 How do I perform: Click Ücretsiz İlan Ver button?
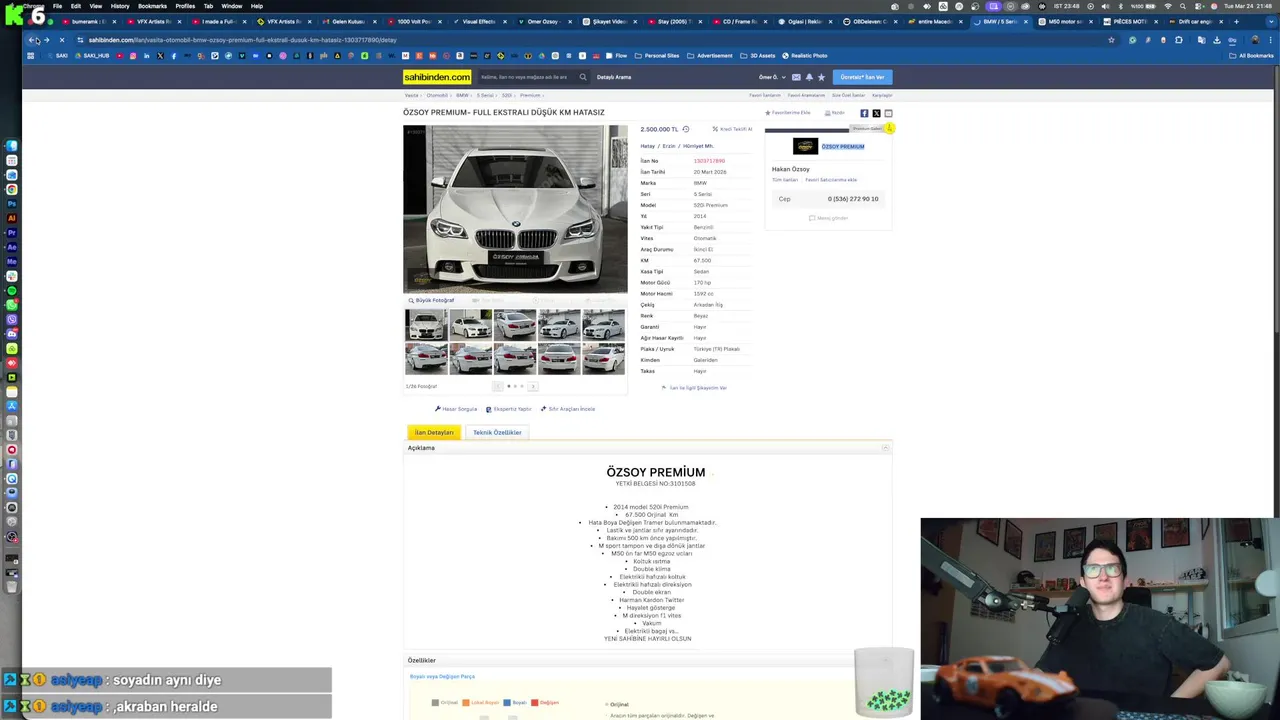(862, 77)
